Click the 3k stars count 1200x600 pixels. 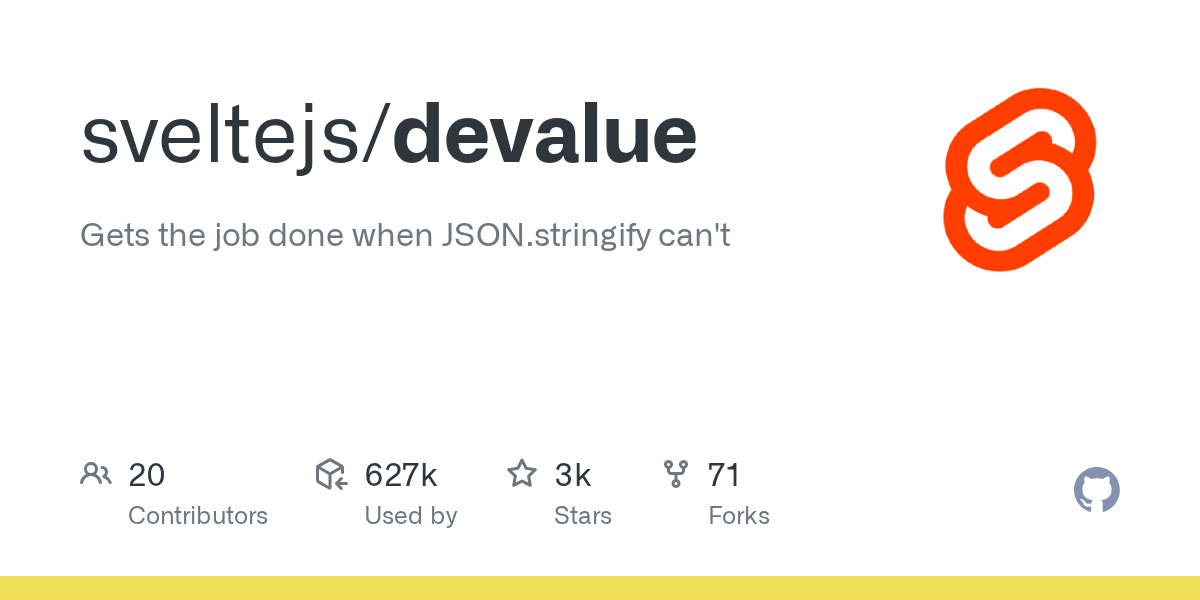tap(573, 475)
